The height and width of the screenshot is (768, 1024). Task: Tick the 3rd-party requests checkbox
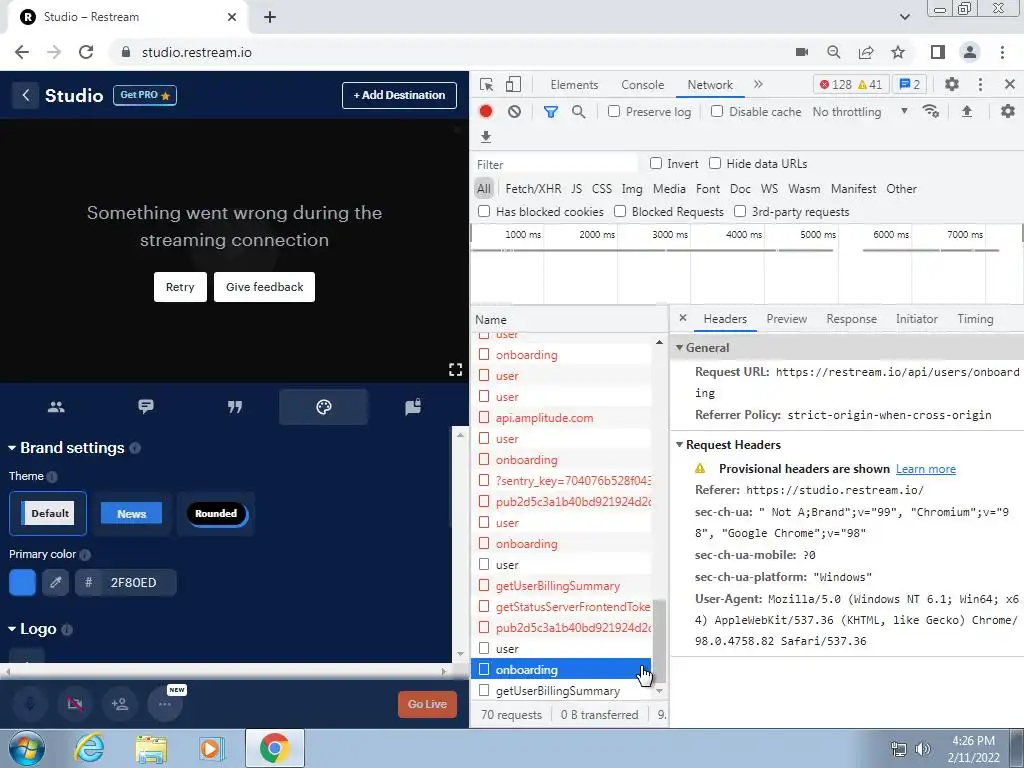(x=740, y=211)
